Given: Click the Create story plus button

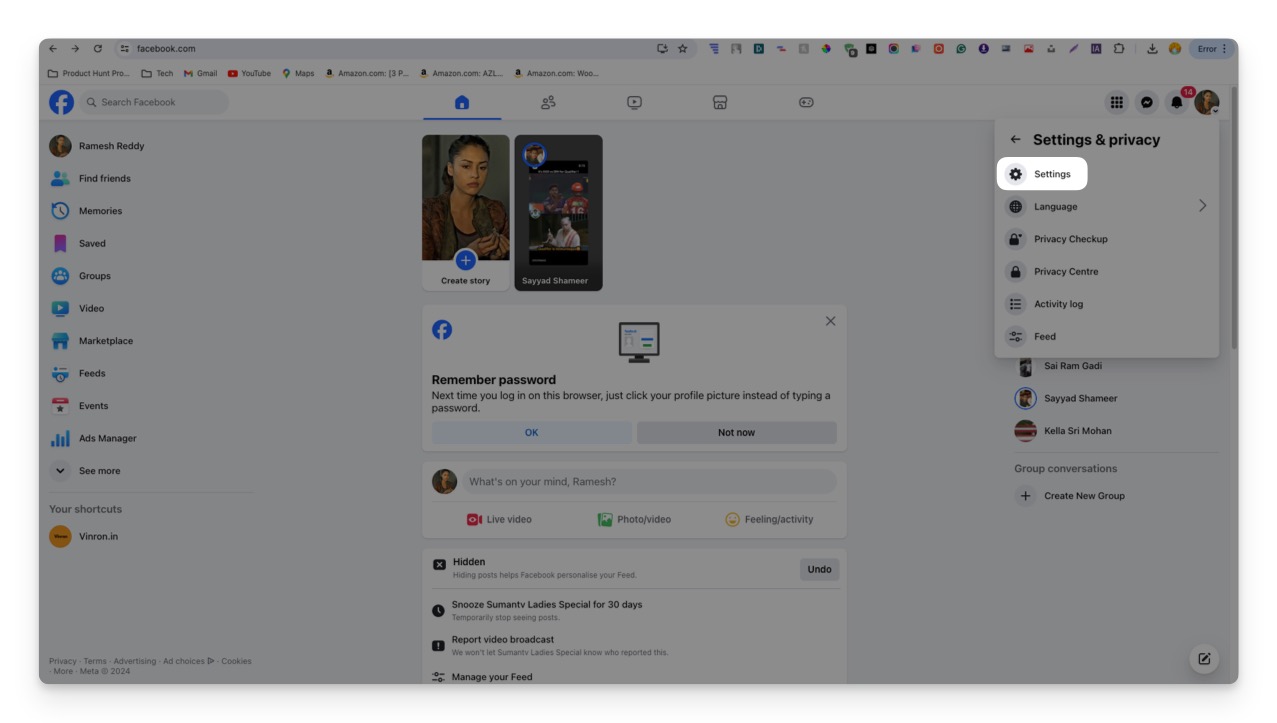Looking at the screenshot, I should click(x=465, y=260).
